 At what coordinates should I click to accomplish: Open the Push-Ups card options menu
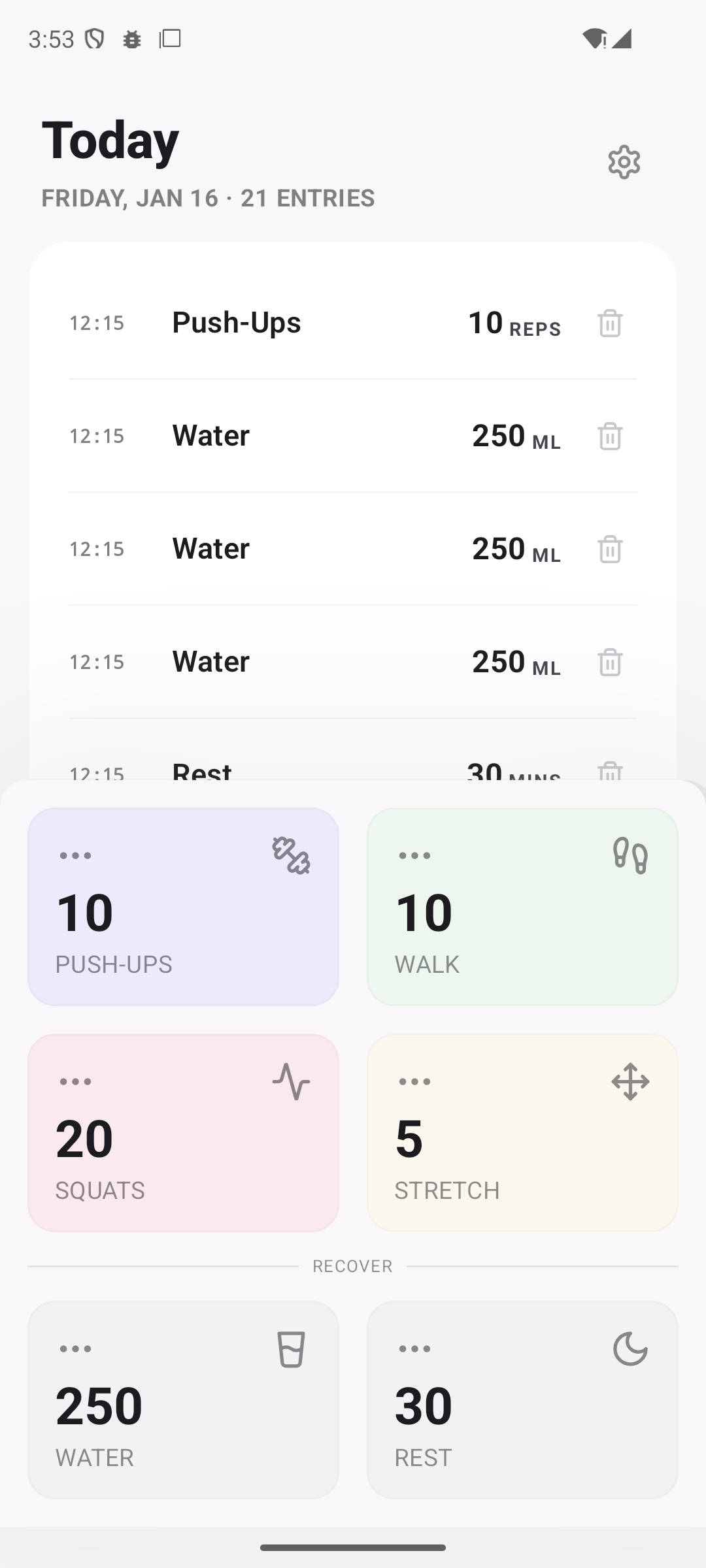click(75, 855)
